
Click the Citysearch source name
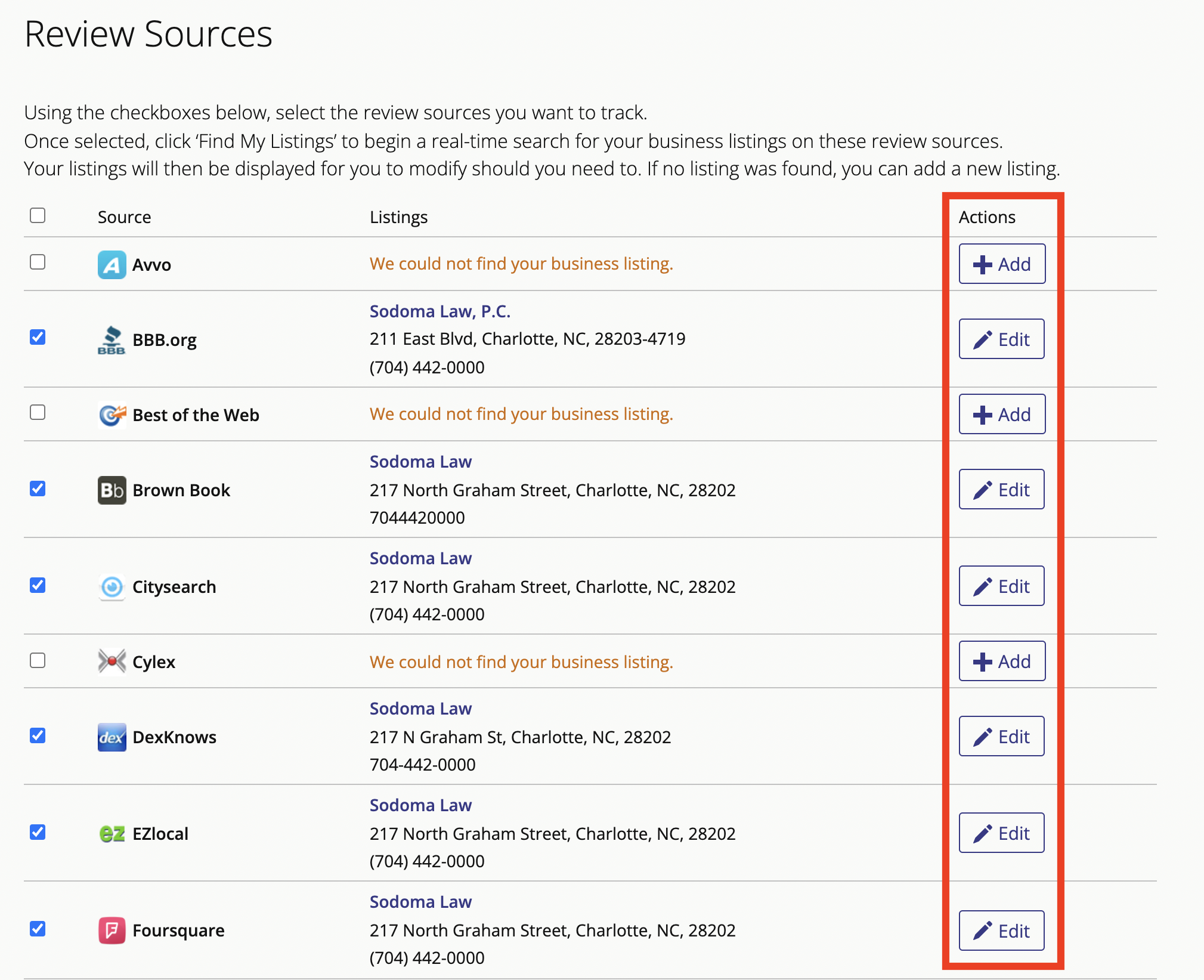click(x=174, y=587)
